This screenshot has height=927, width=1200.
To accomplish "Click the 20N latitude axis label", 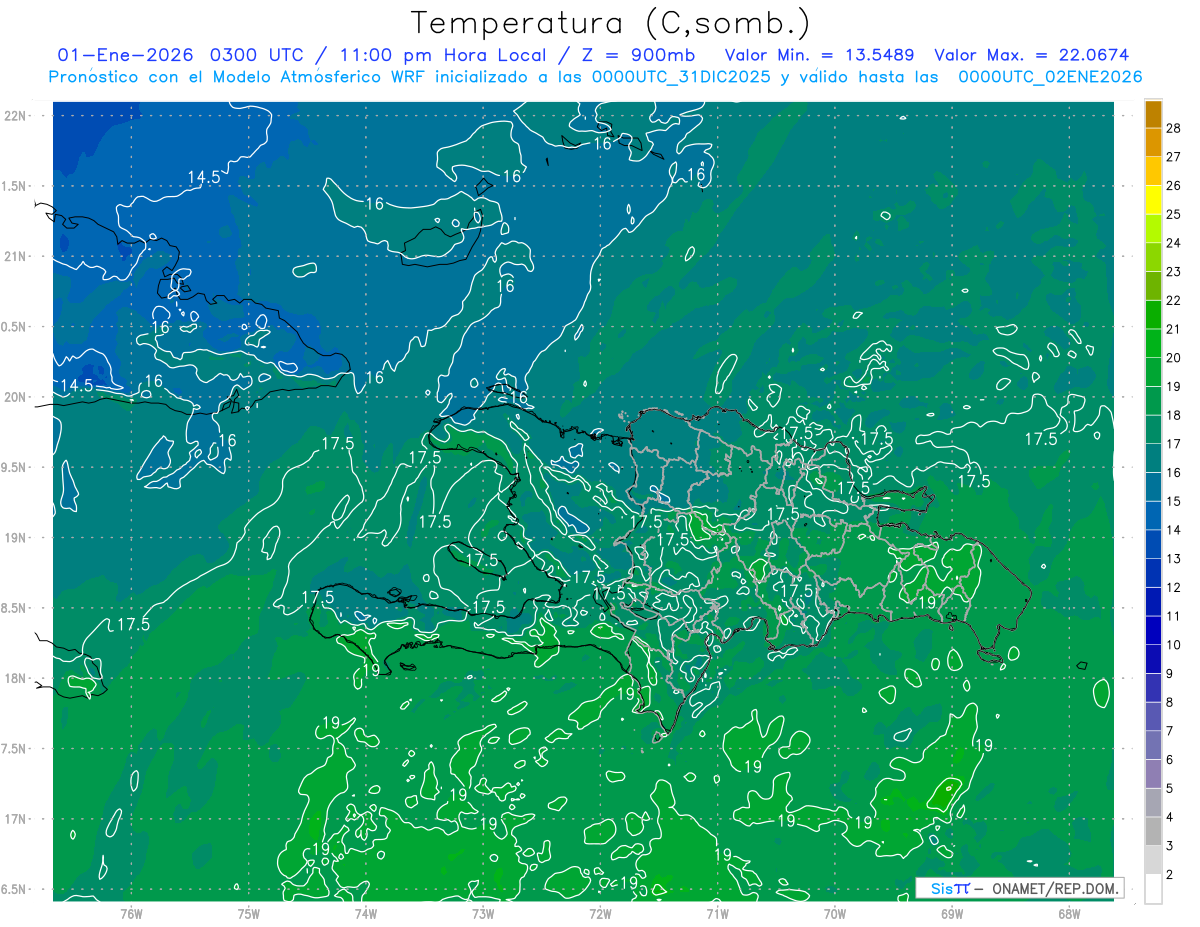I will point(14,398).
